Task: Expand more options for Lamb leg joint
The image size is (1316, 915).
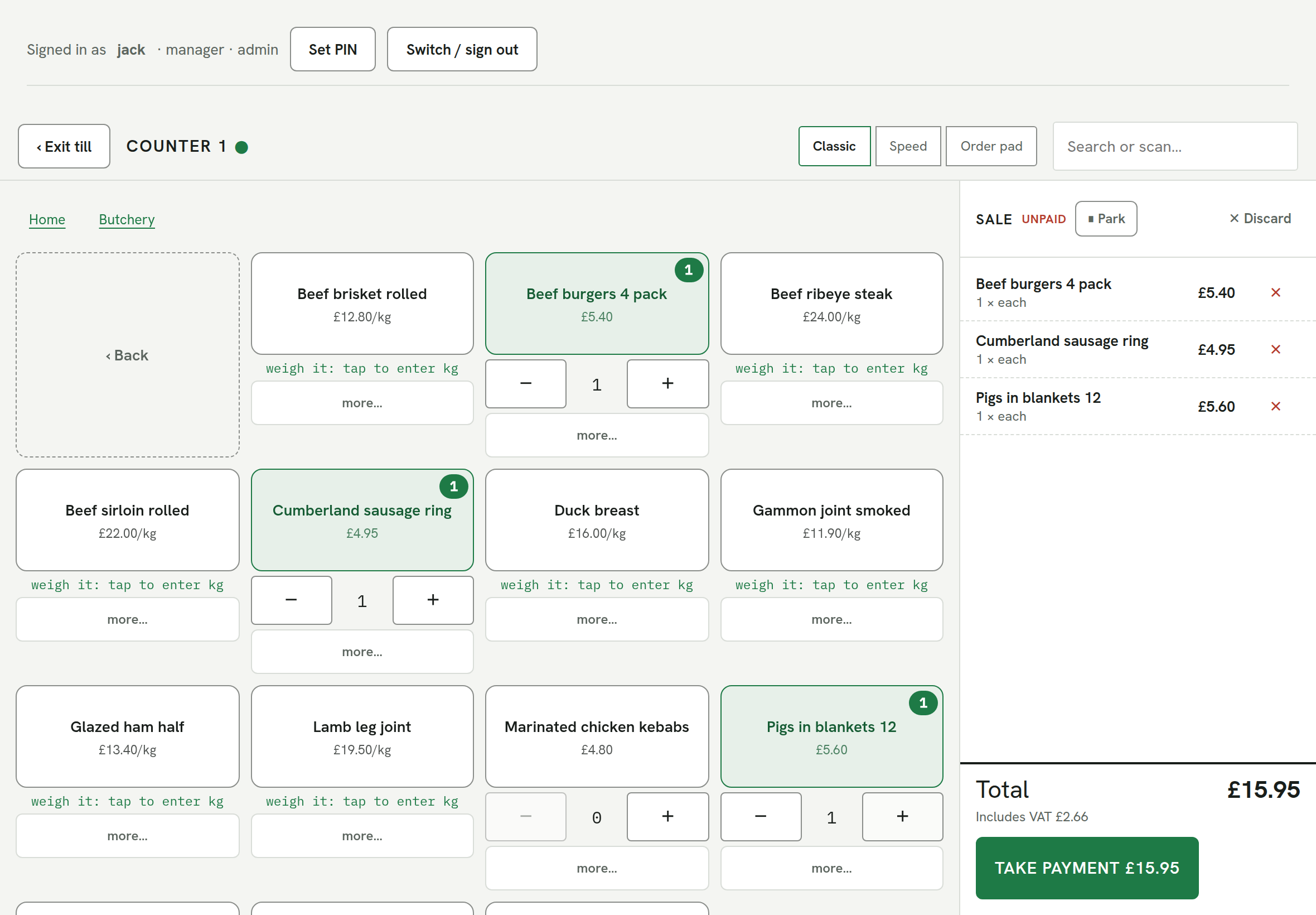Action: pos(362,836)
